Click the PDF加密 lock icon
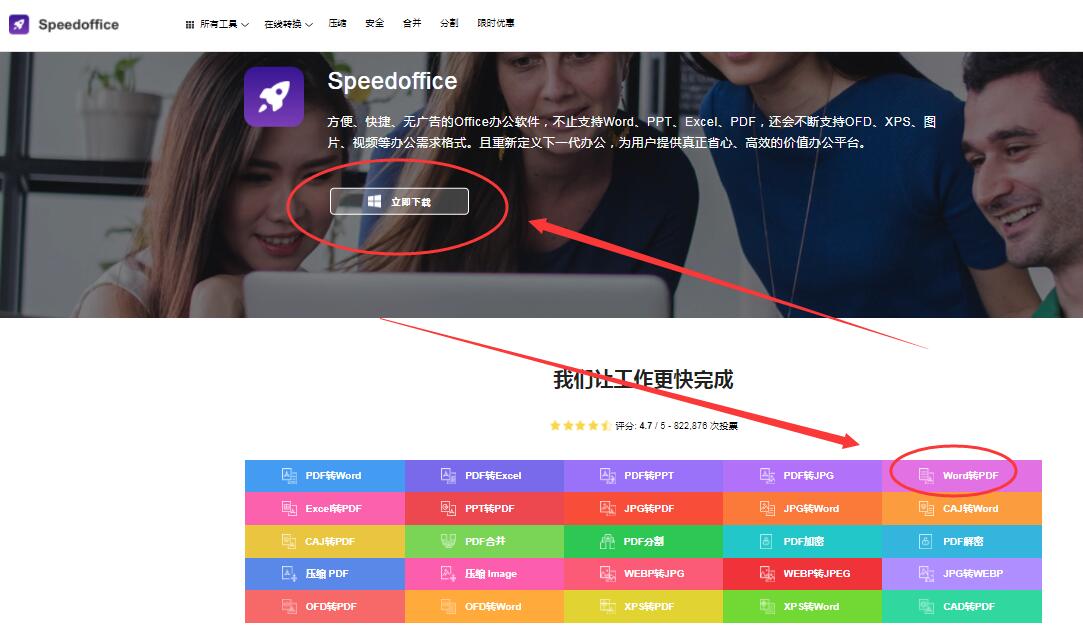The image size is (1083, 632). [x=766, y=542]
